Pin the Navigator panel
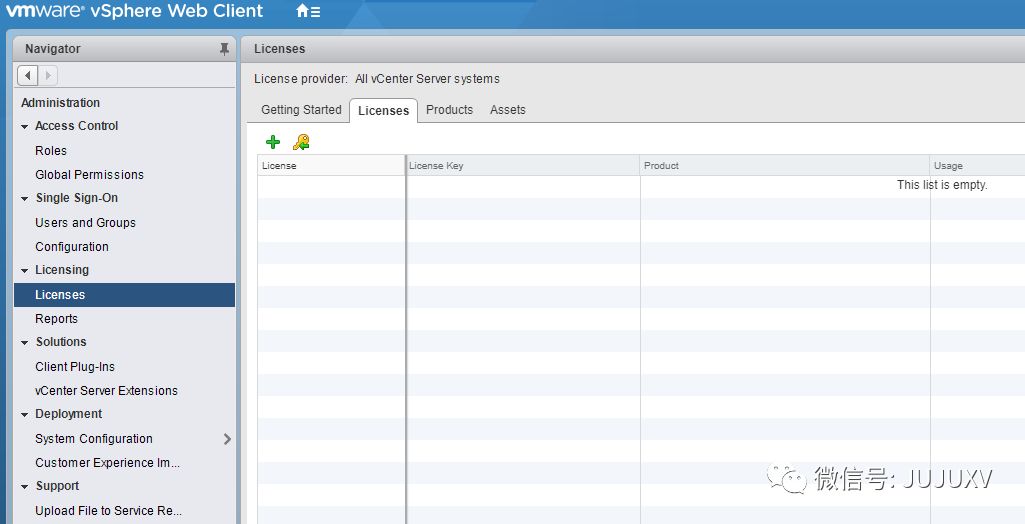The image size is (1025, 524). coord(224,49)
